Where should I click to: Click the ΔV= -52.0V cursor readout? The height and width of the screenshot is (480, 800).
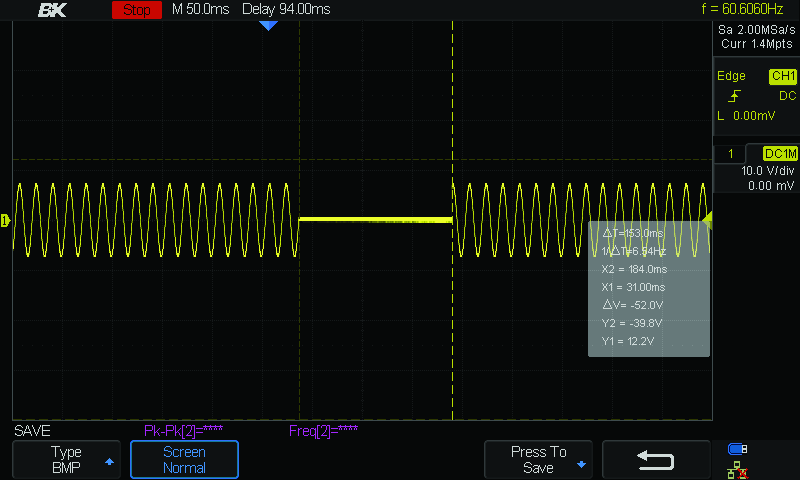tap(633, 305)
